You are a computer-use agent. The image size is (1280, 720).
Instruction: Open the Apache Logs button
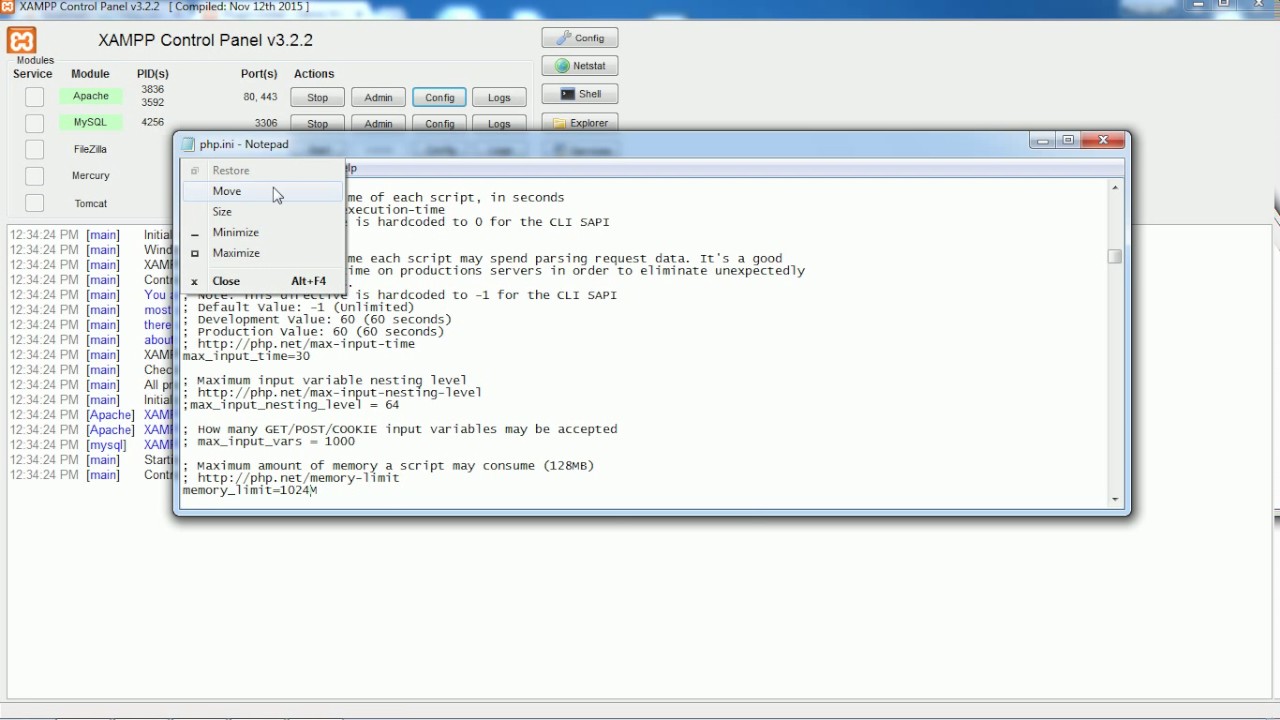(x=499, y=97)
